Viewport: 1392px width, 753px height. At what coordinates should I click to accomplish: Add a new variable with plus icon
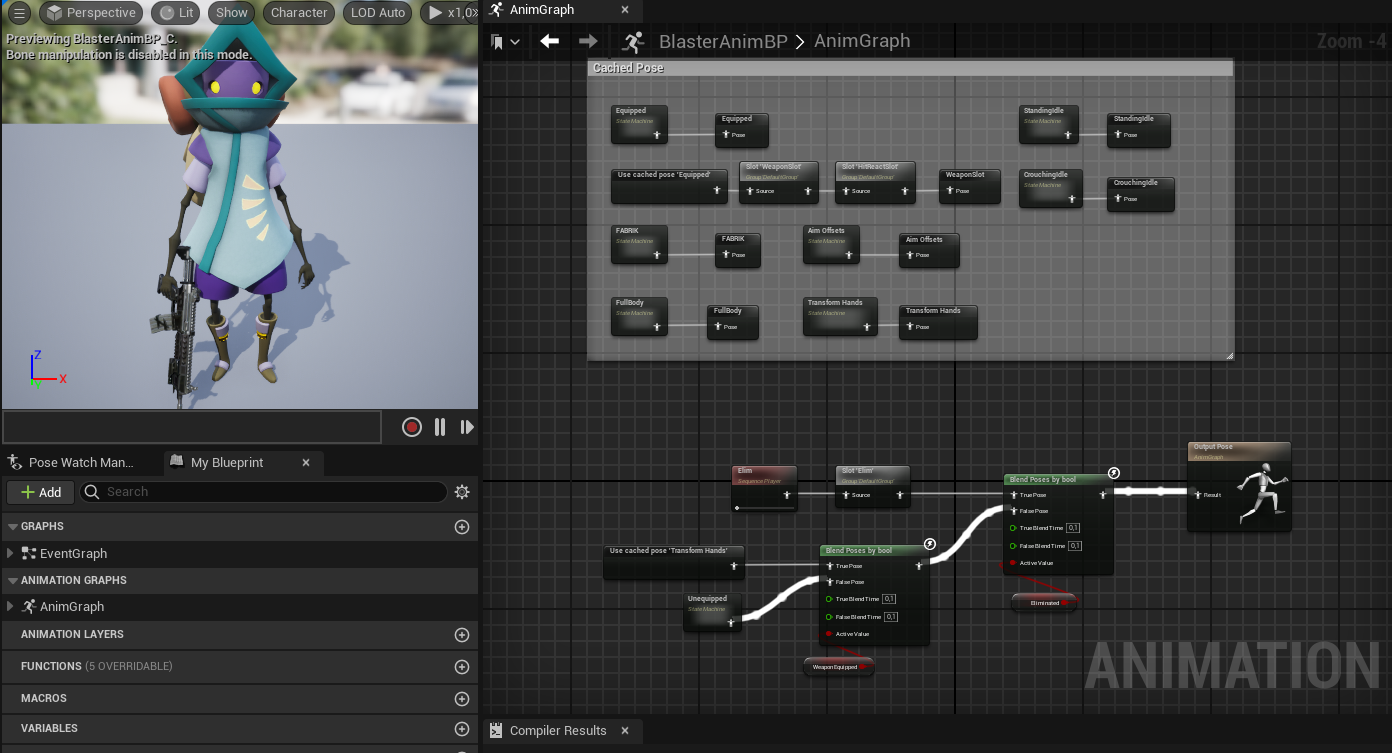pyautogui.click(x=462, y=729)
